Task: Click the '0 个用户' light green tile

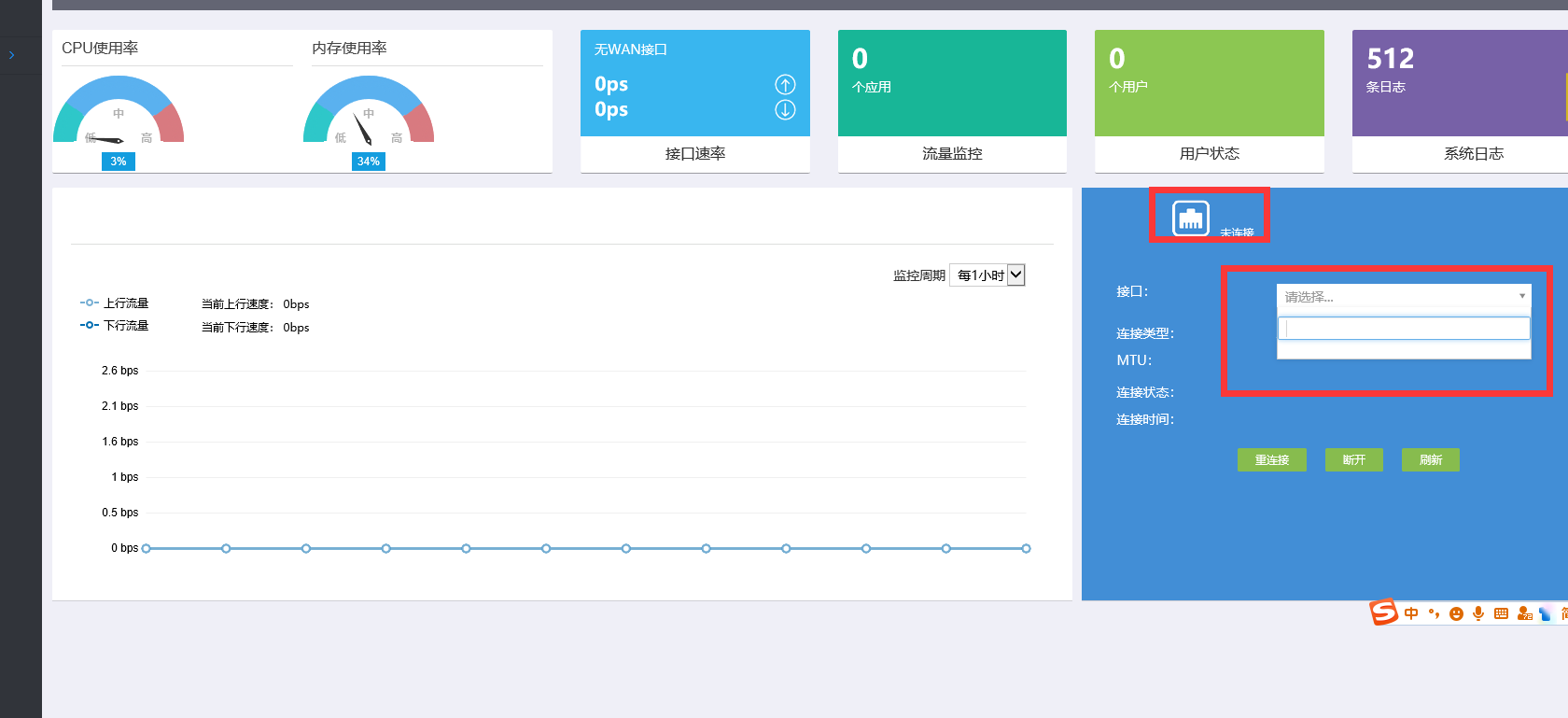Action: [x=1210, y=83]
